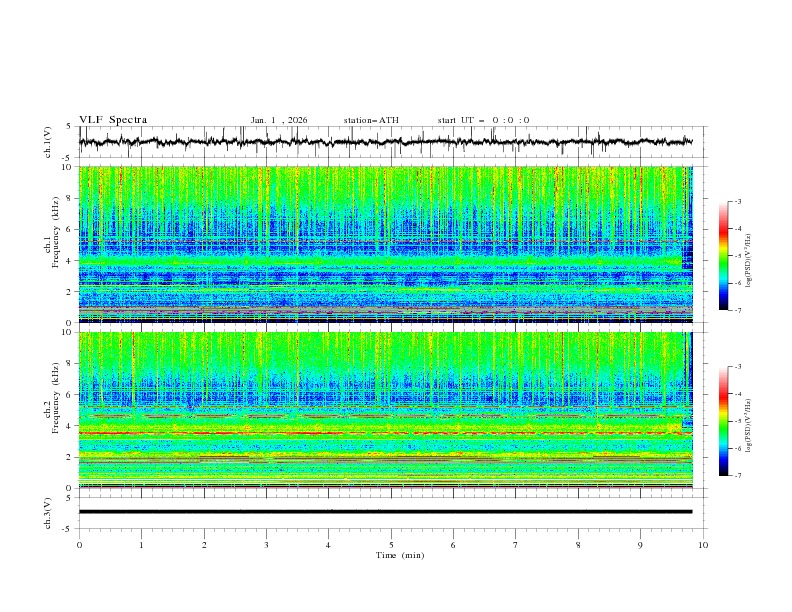Click the '8' tick on time axis

click(x=578, y=545)
